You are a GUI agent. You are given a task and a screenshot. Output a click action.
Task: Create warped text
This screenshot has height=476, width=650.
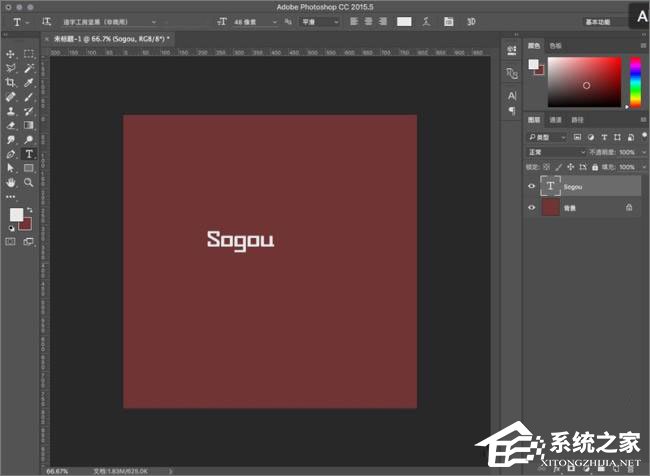[427, 22]
